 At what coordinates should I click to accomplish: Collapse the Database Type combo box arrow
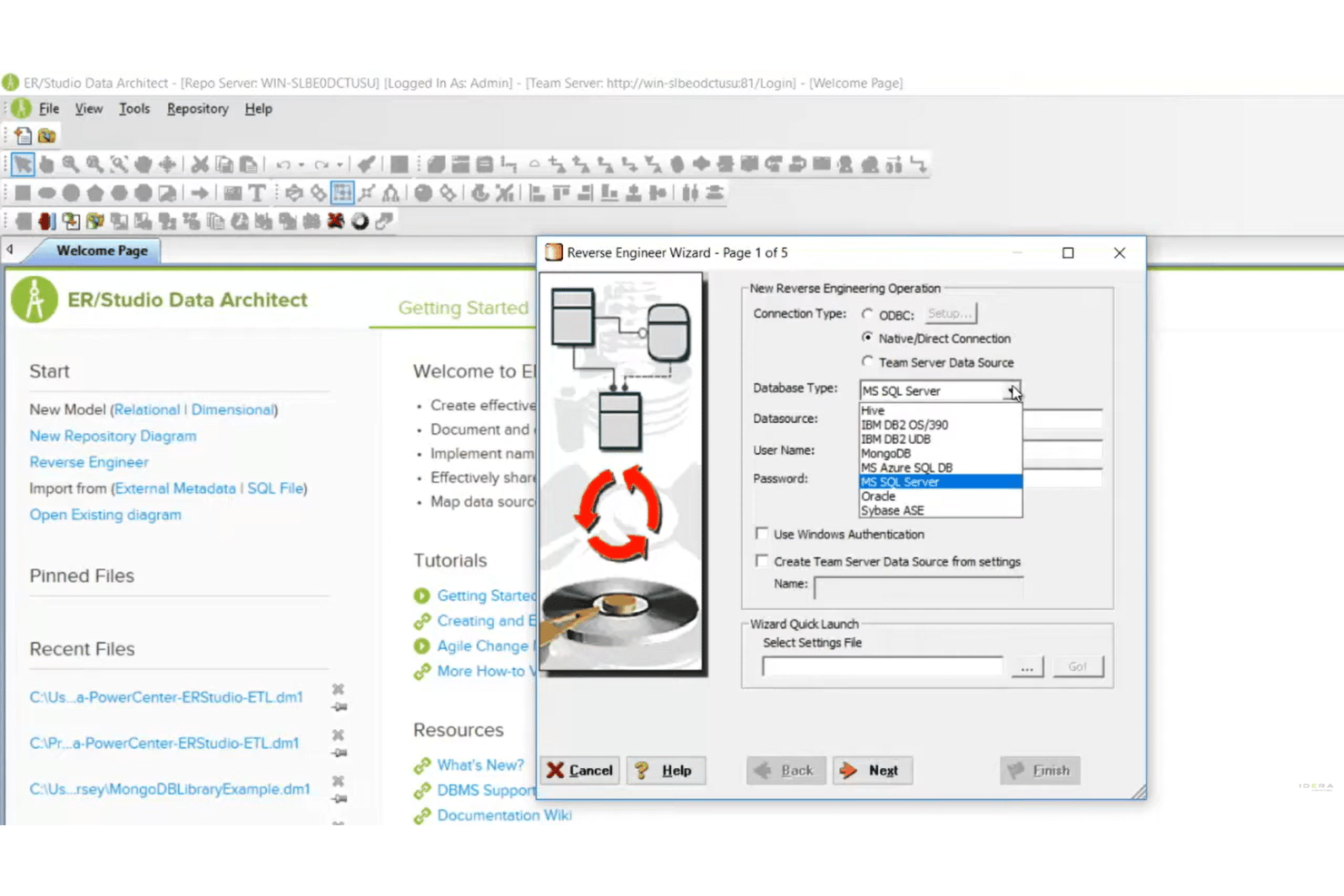tap(1013, 390)
